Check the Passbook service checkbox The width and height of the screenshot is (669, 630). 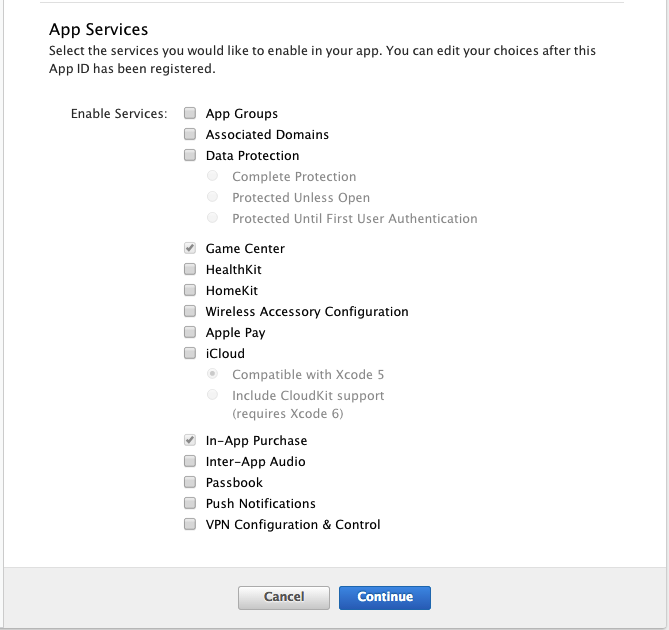tap(190, 482)
